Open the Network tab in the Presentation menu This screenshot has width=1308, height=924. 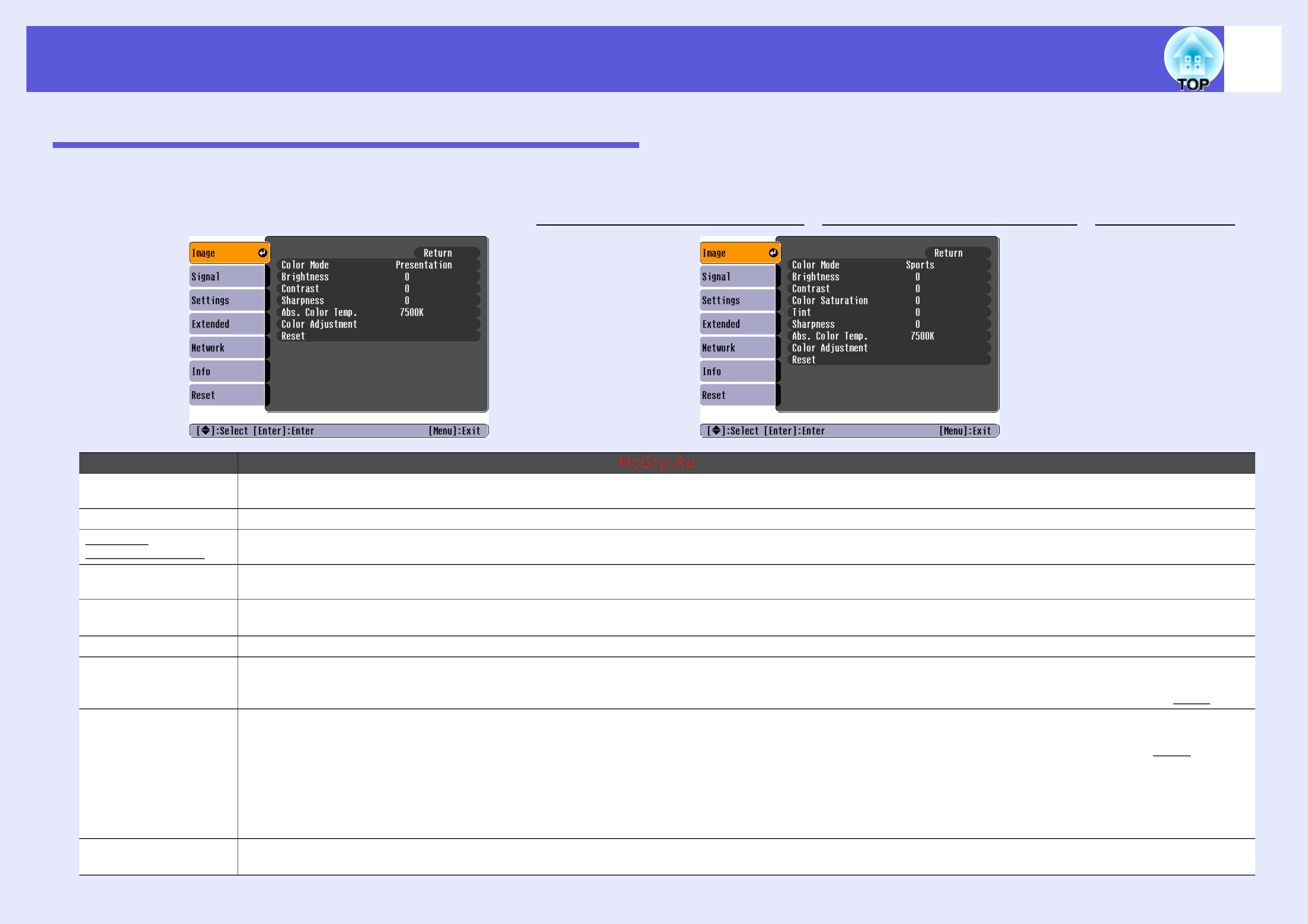coord(228,348)
